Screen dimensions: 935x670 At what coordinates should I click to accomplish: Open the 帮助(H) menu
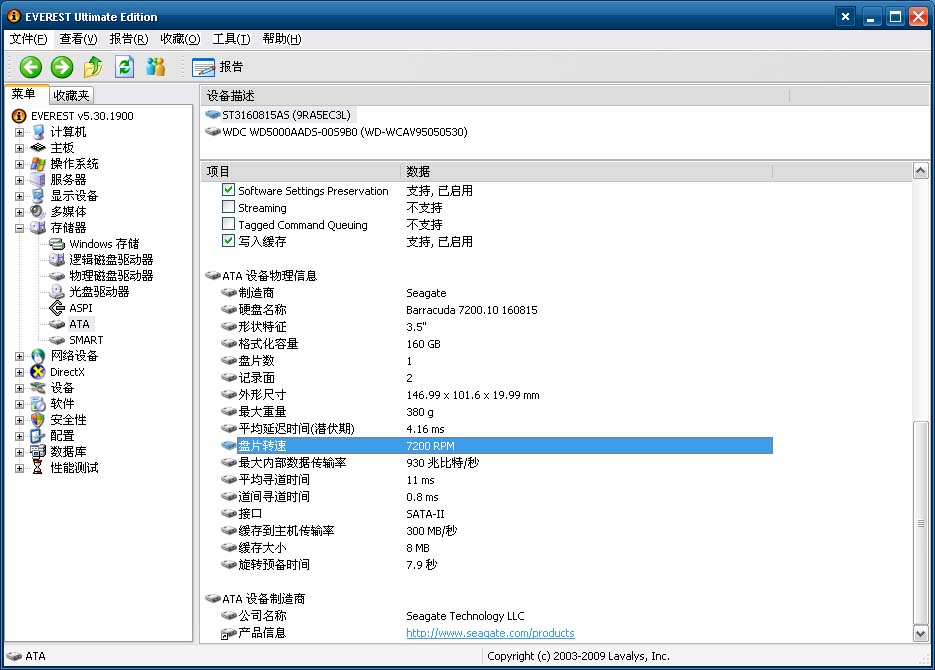tap(282, 39)
